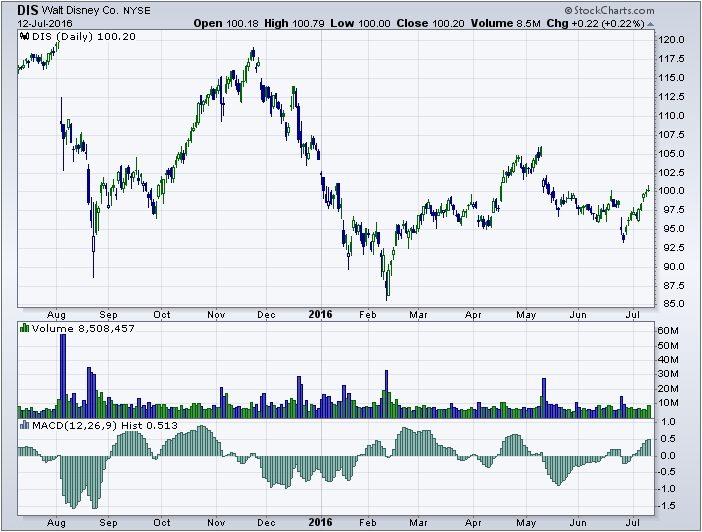Click the 112.5 price axis label
This screenshot has height=532, width=702.
coord(671,97)
